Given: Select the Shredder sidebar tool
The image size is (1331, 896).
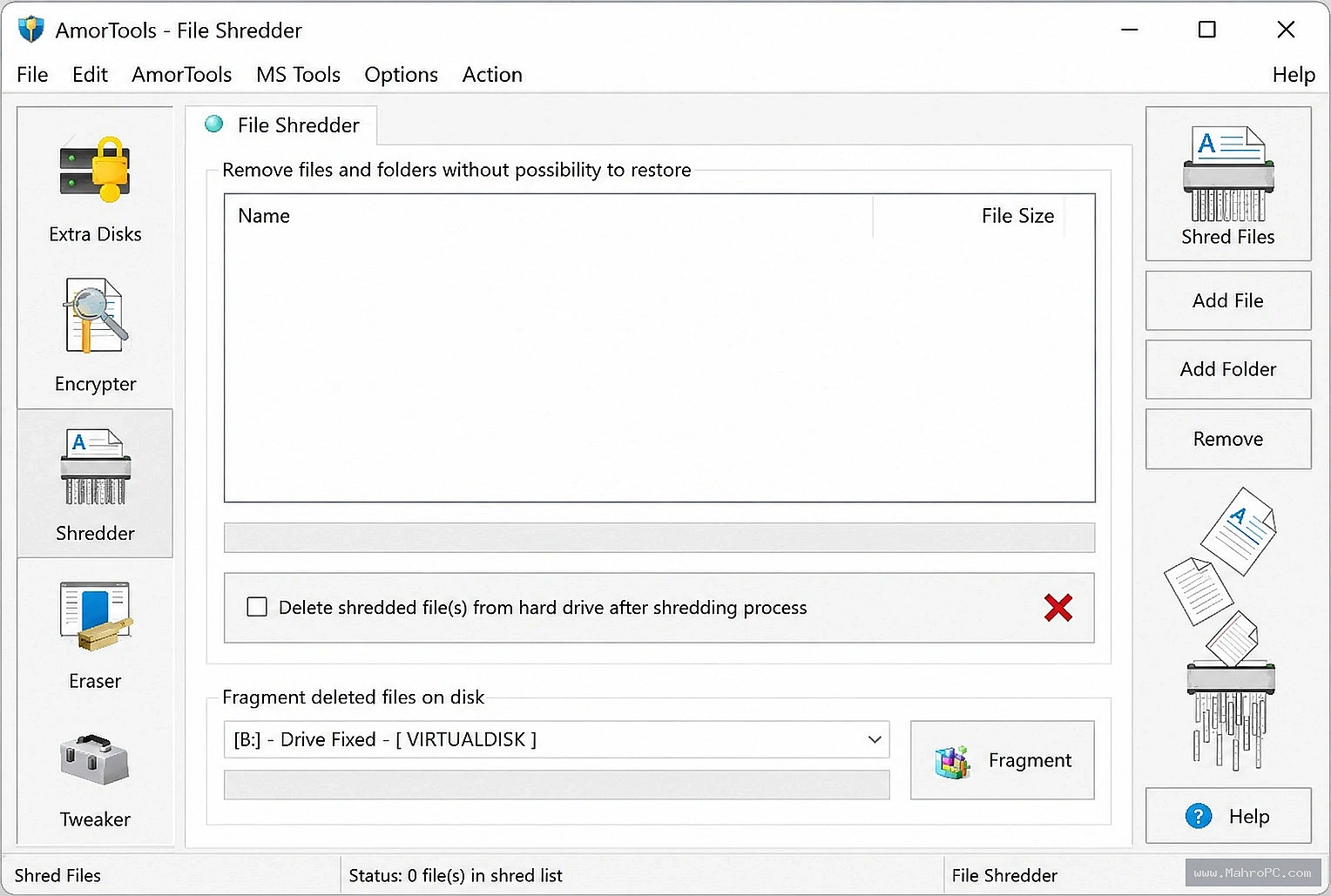Looking at the screenshot, I should point(95,483).
